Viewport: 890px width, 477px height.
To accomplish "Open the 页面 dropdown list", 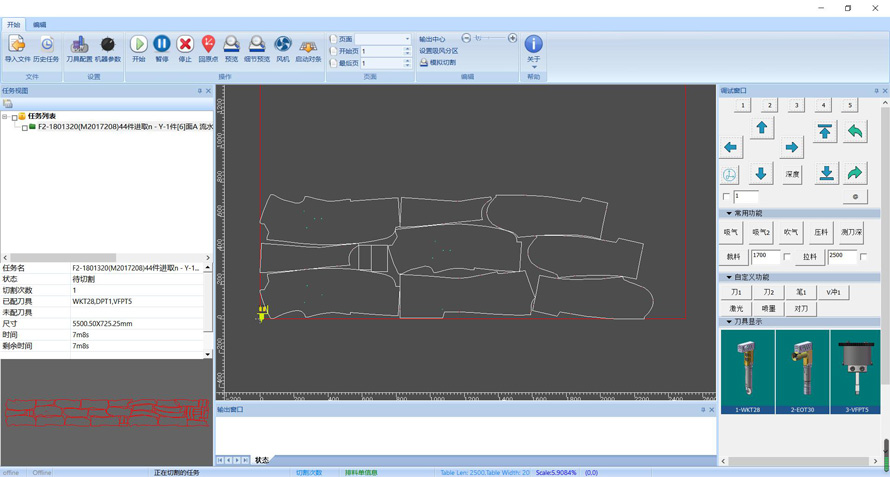I will pyautogui.click(x=407, y=39).
